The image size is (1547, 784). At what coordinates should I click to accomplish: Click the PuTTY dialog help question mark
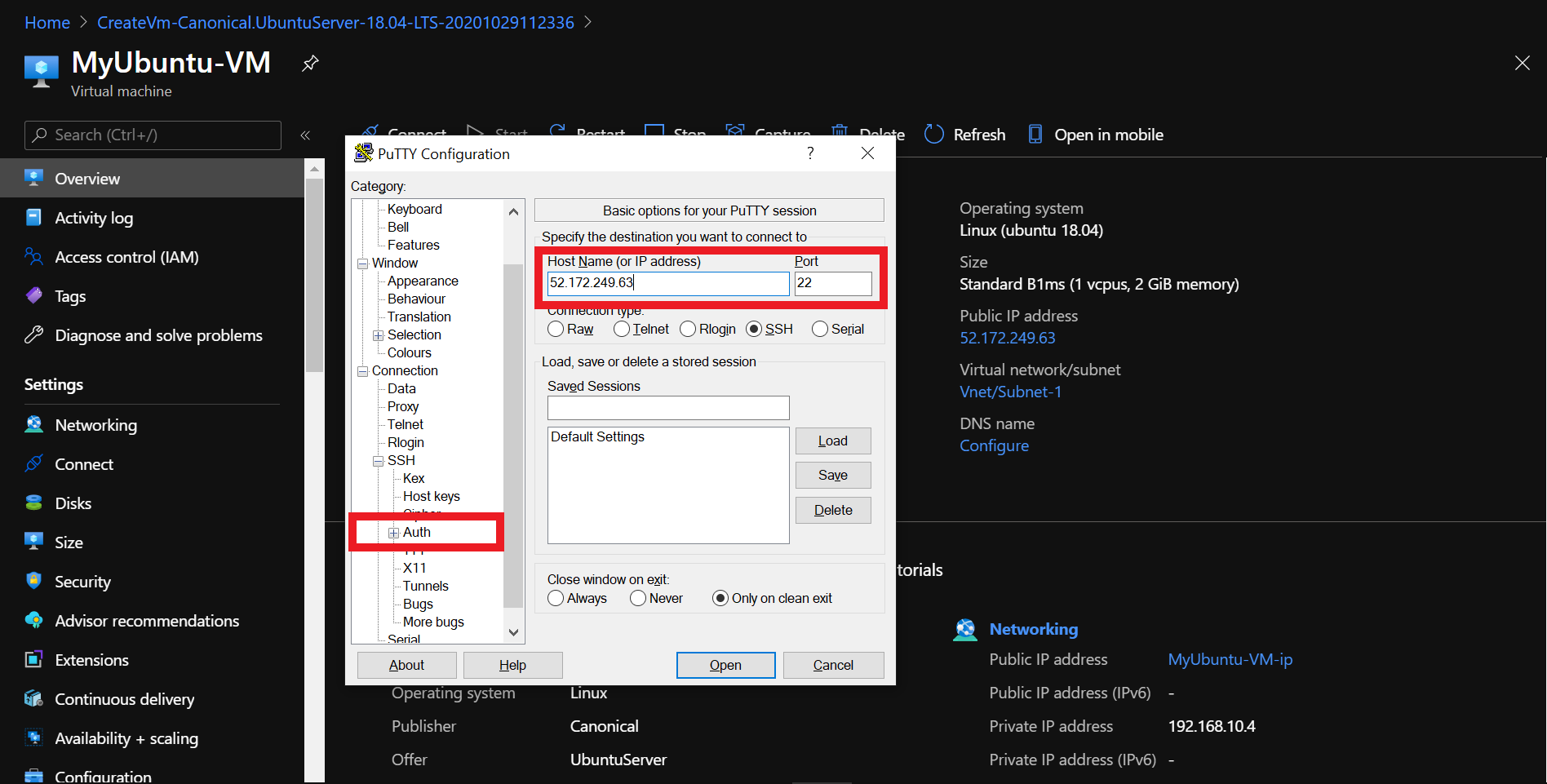[x=810, y=153]
